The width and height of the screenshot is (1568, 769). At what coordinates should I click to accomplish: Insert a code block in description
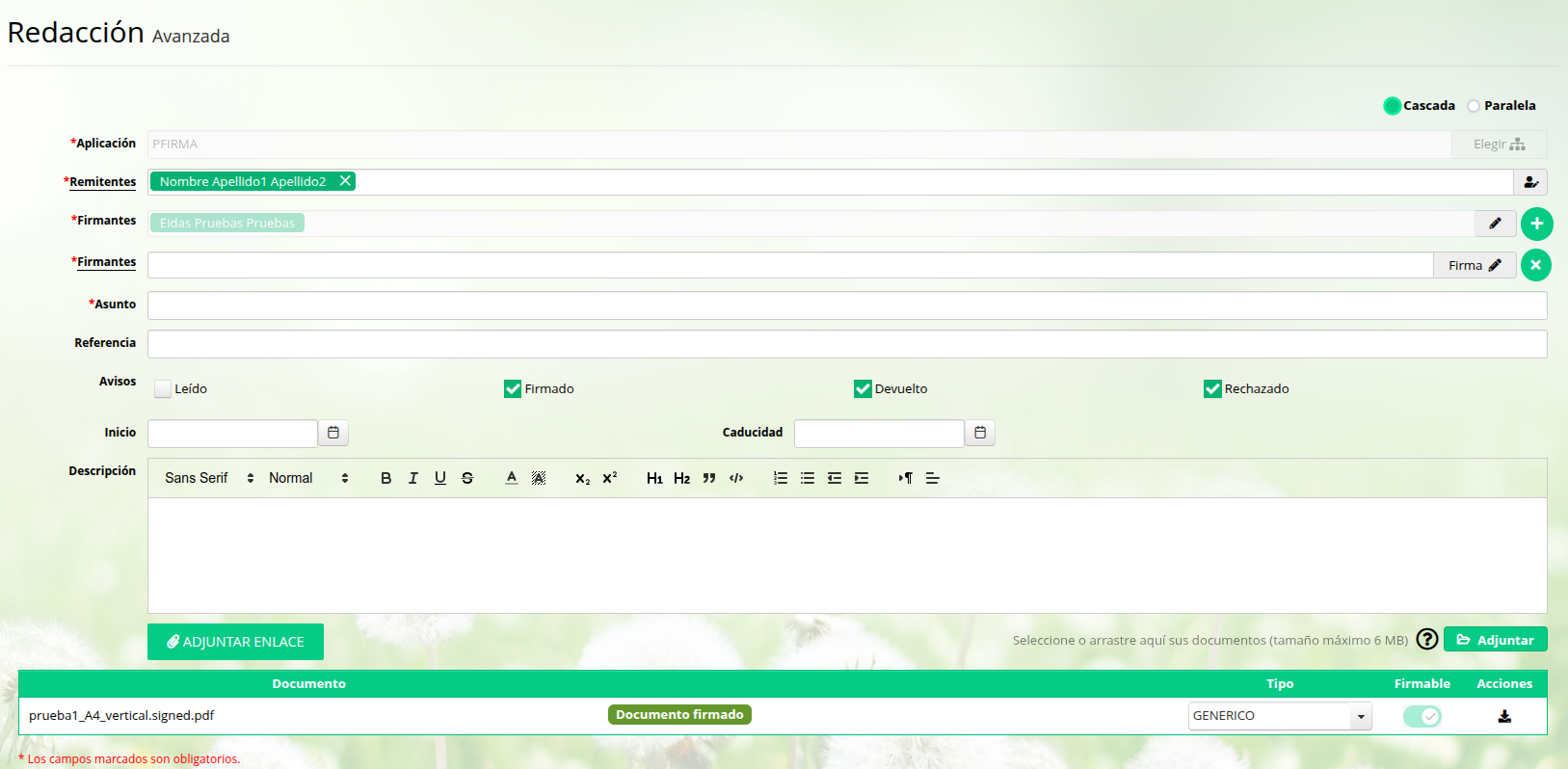pos(736,478)
